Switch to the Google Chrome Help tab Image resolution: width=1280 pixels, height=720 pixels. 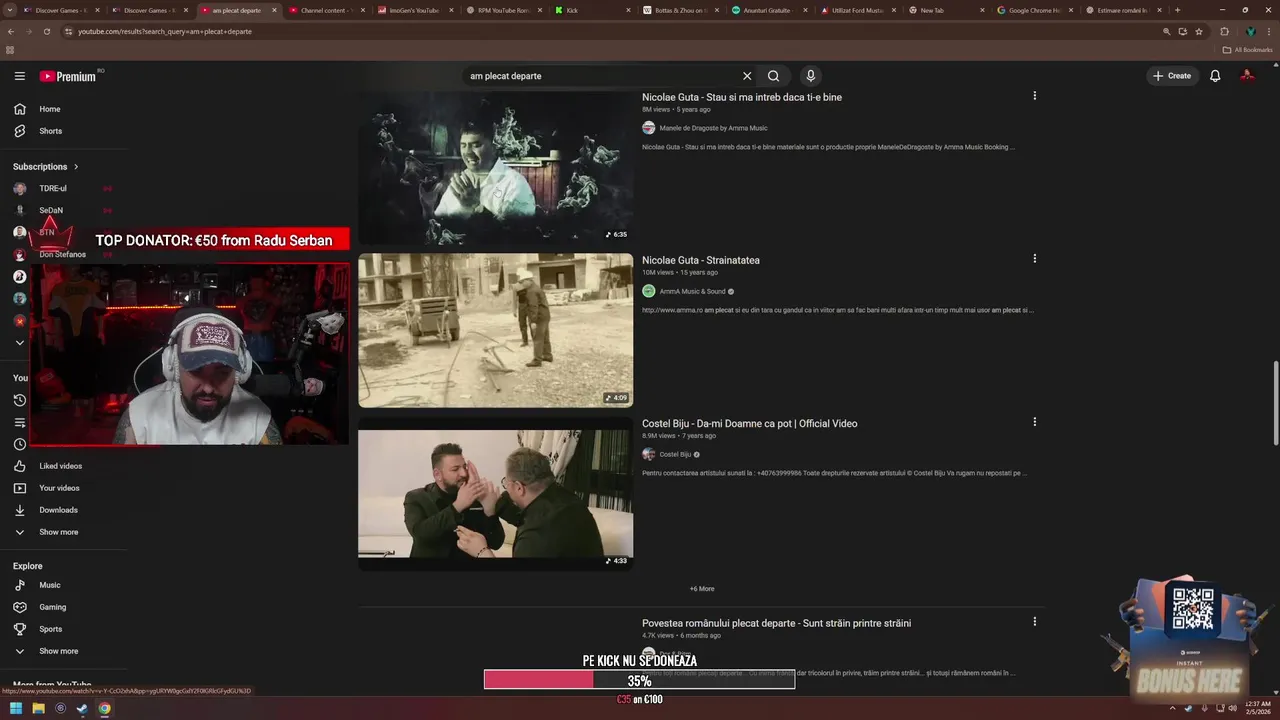pos(1033,10)
